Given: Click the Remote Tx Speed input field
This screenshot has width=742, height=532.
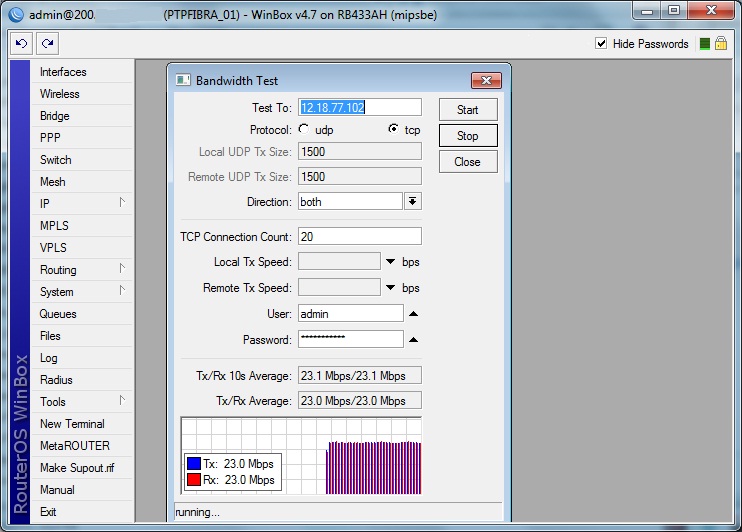Looking at the screenshot, I should pyautogui.click(x=339, y=287).
